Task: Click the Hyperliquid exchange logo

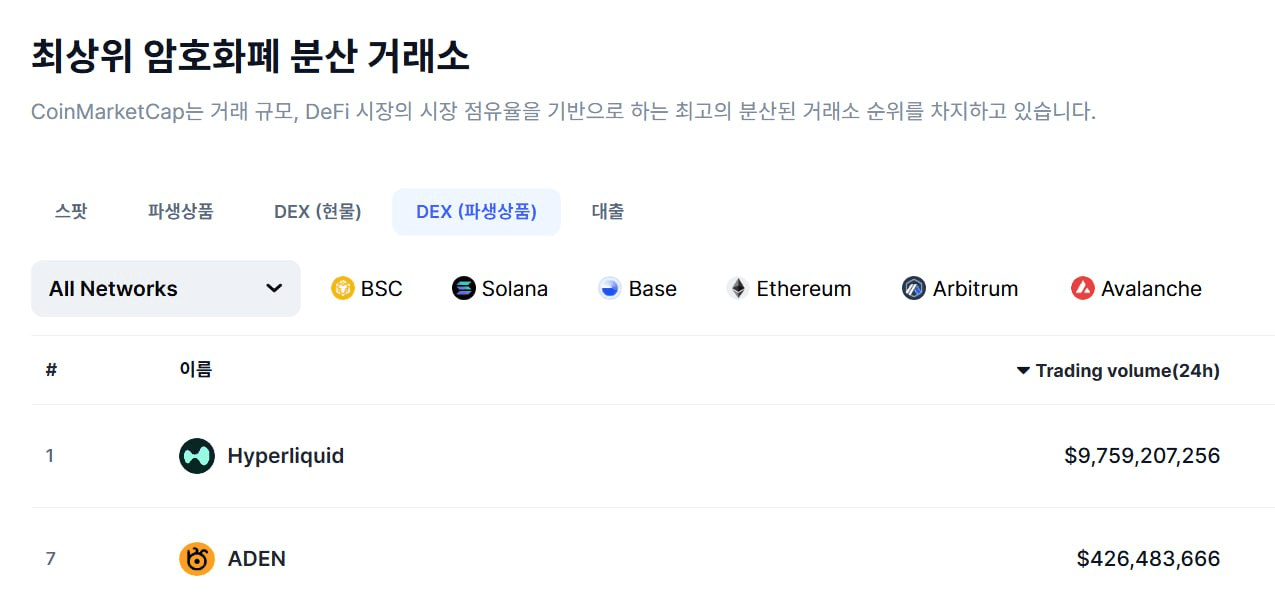Action: pyautogui.click(x=197, y=456)
